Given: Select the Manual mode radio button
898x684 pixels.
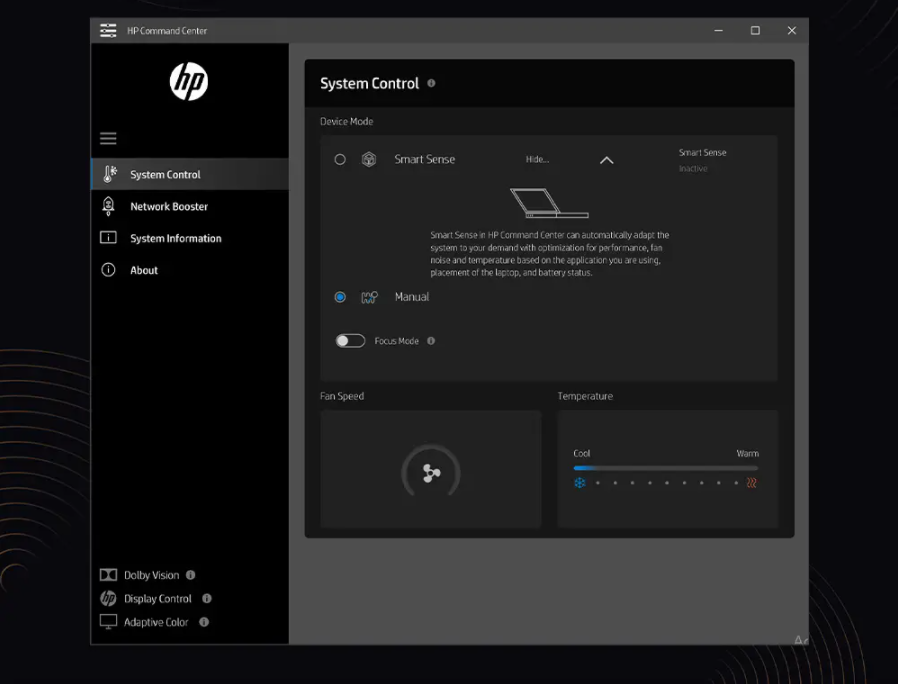Looking at the screenshot, I should tap(340, 297).
